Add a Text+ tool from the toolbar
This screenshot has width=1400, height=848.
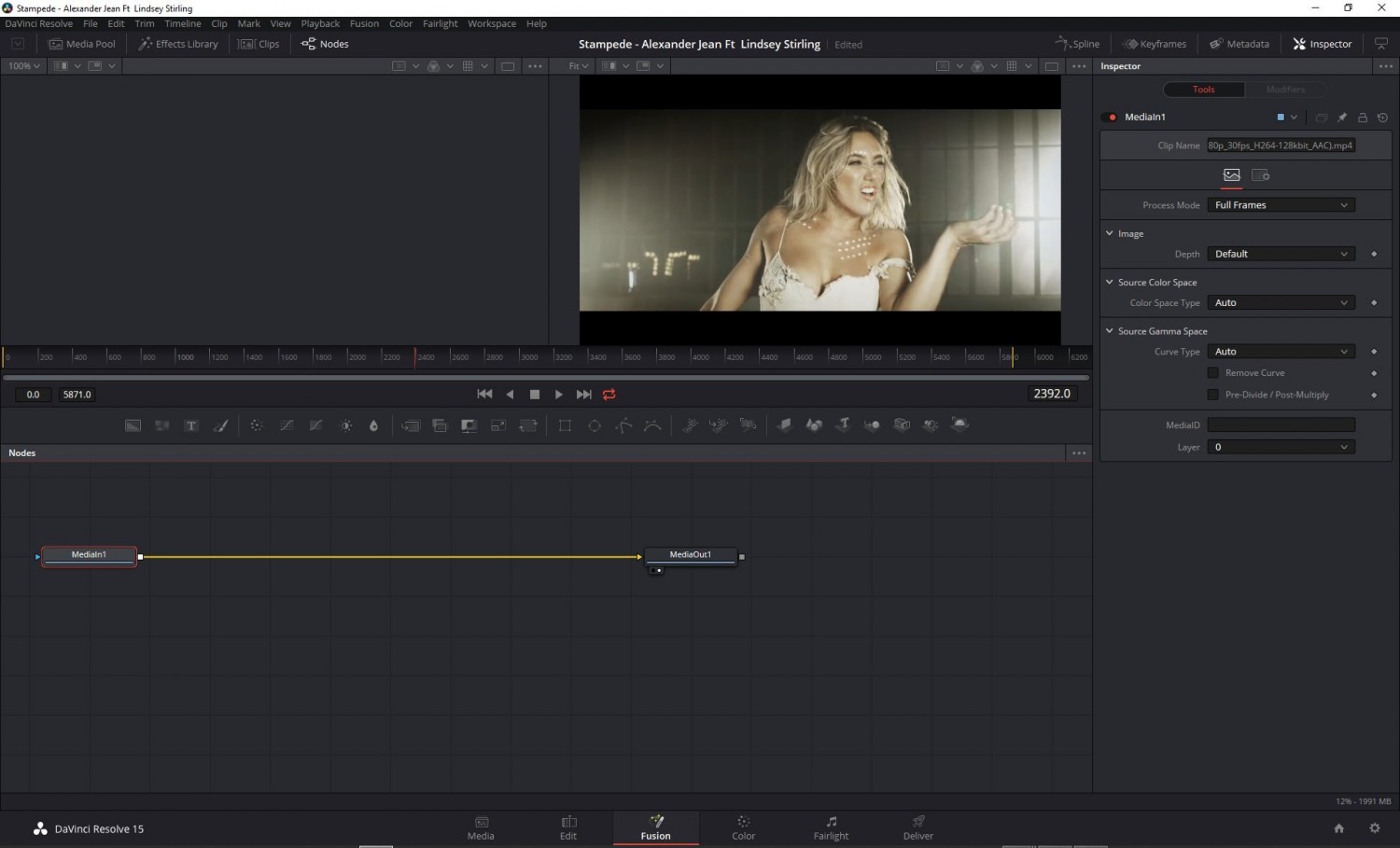pos(191,425)
